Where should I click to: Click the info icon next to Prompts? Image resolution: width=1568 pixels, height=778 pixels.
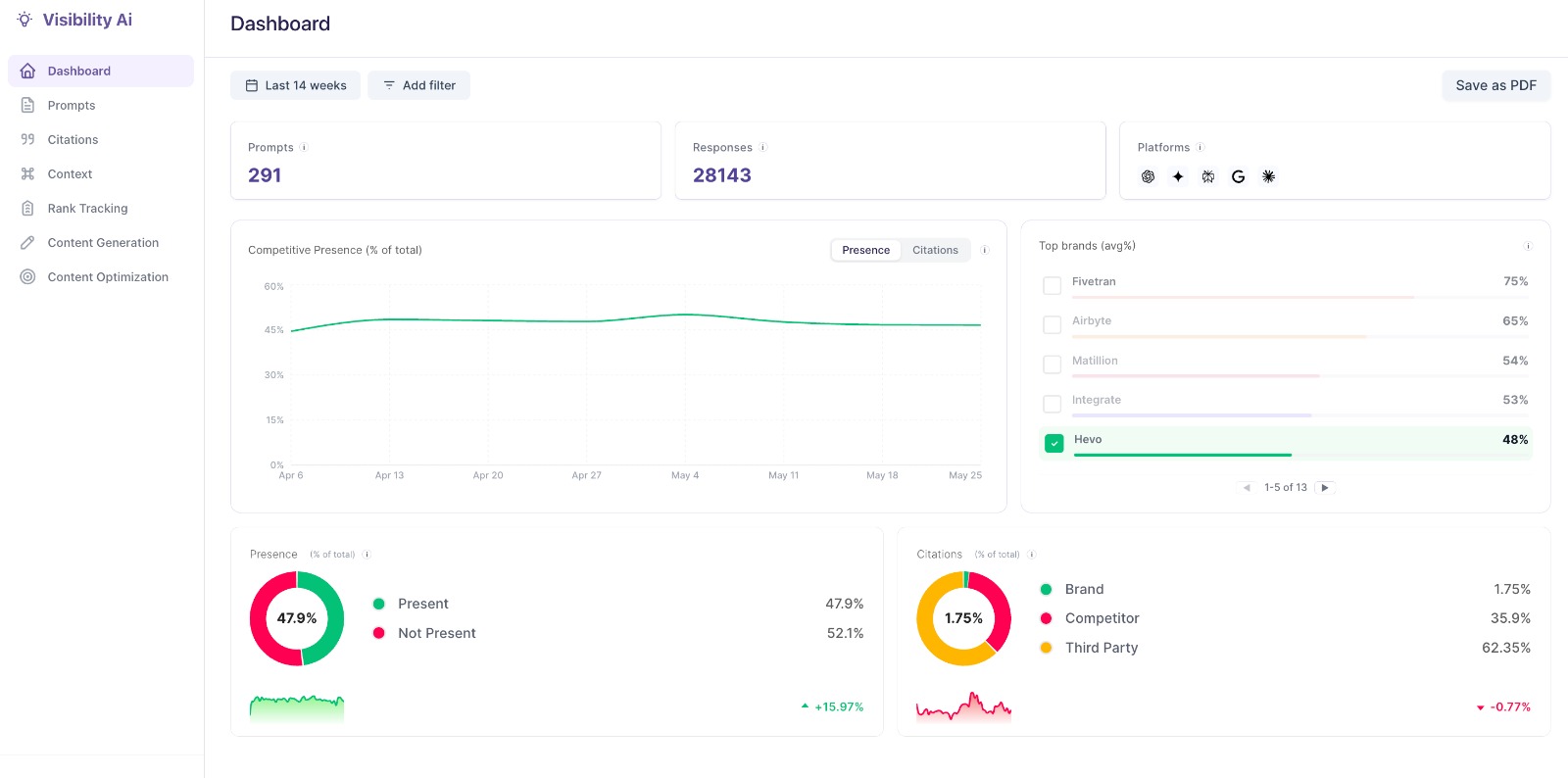pyautogui.click(x=304, y=148)
